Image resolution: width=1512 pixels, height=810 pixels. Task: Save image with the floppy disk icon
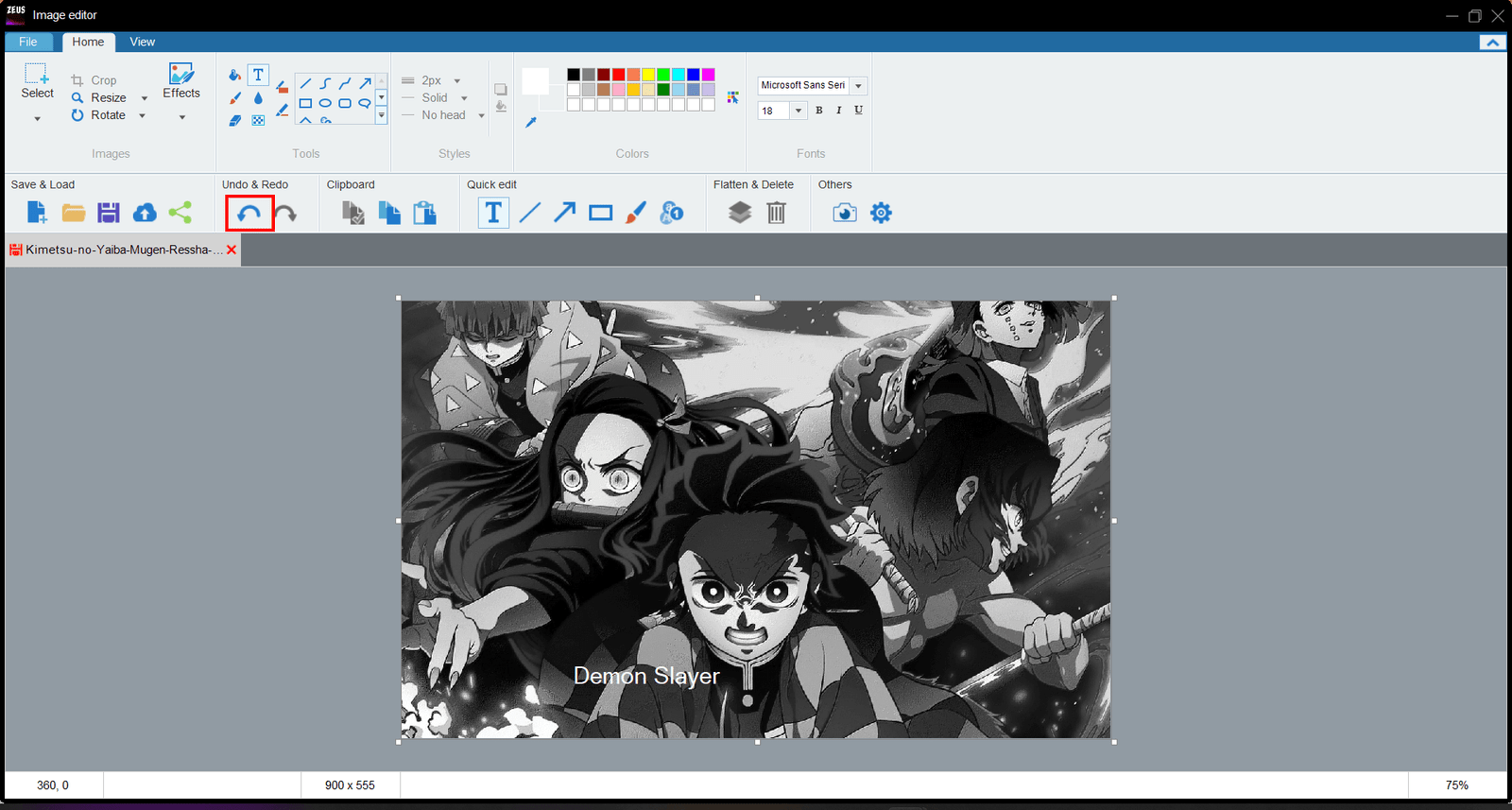click(x=109, y=213)
